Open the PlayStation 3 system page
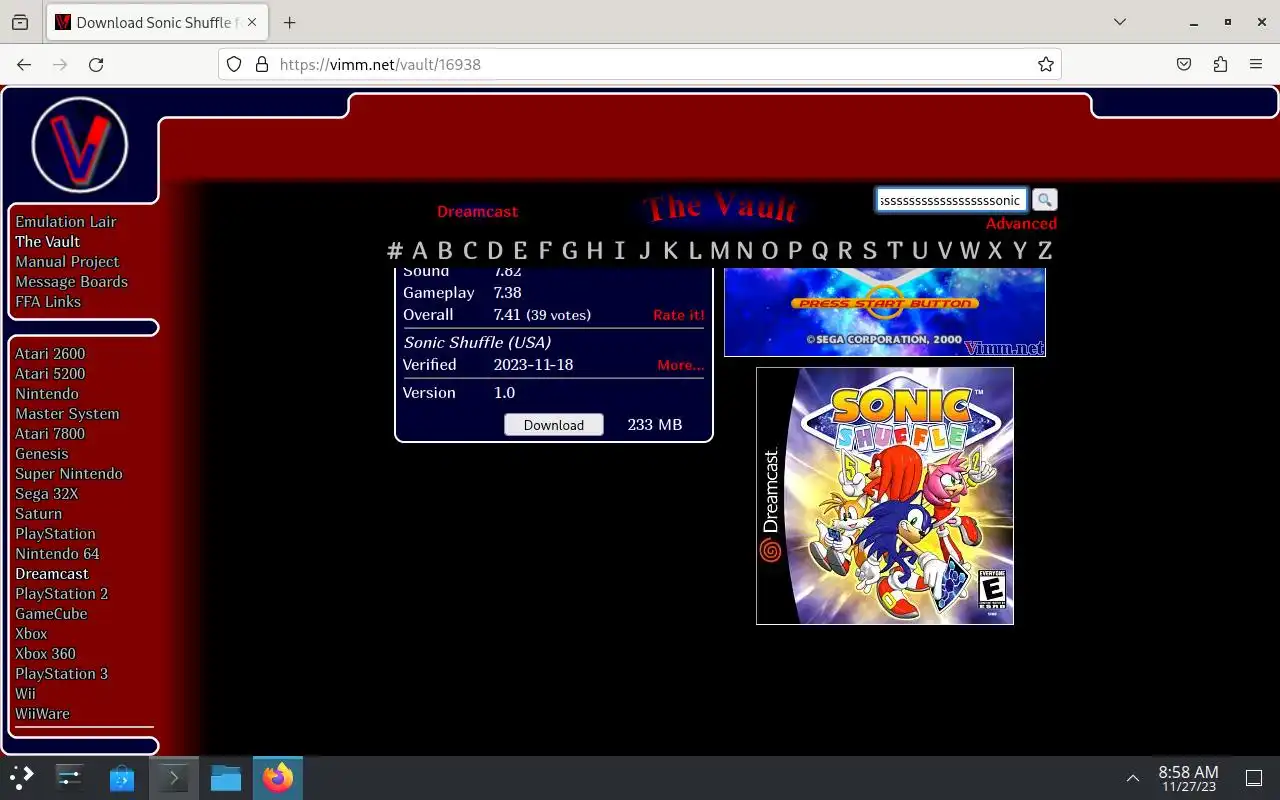The width and height of the screenshot is (1280, 800). [62, 674]
